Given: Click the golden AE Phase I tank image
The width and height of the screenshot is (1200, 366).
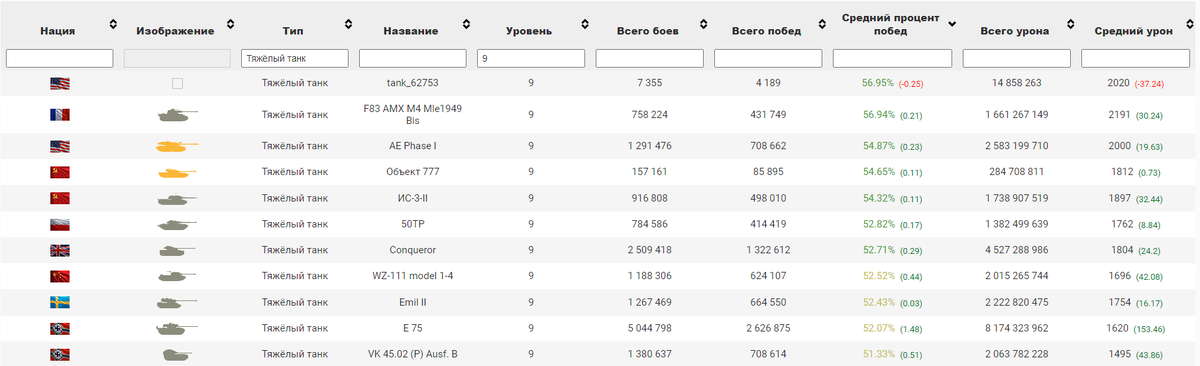Looking at the screenshot, I should (177, 146).
